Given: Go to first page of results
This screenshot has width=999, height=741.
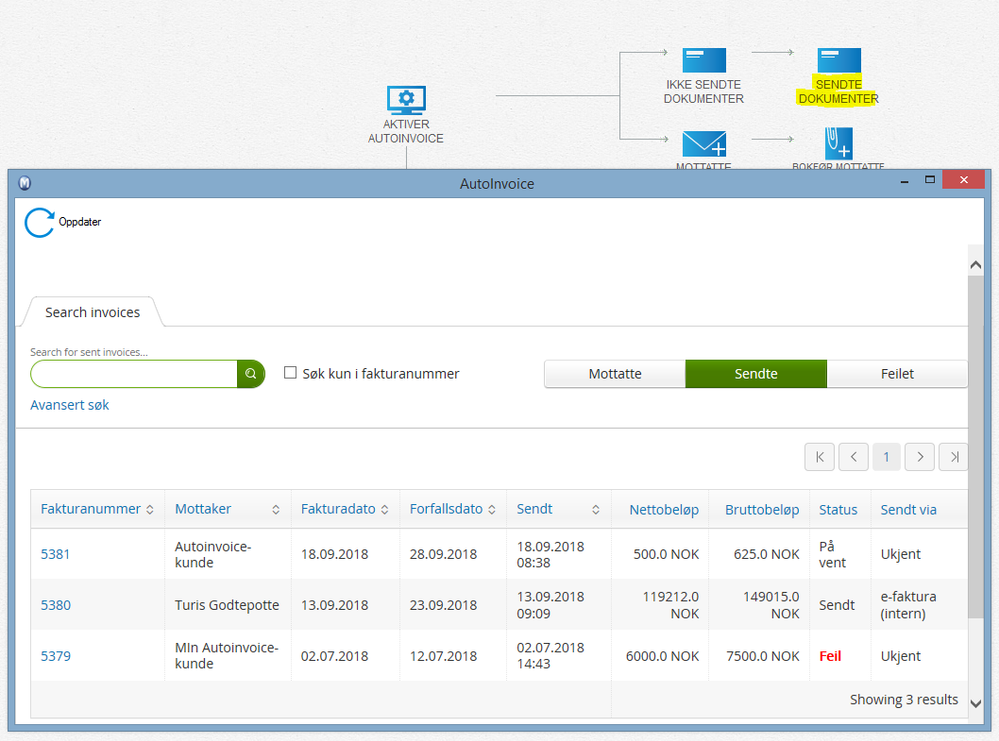Looking at the screenshot, I should tap(820, 457).
